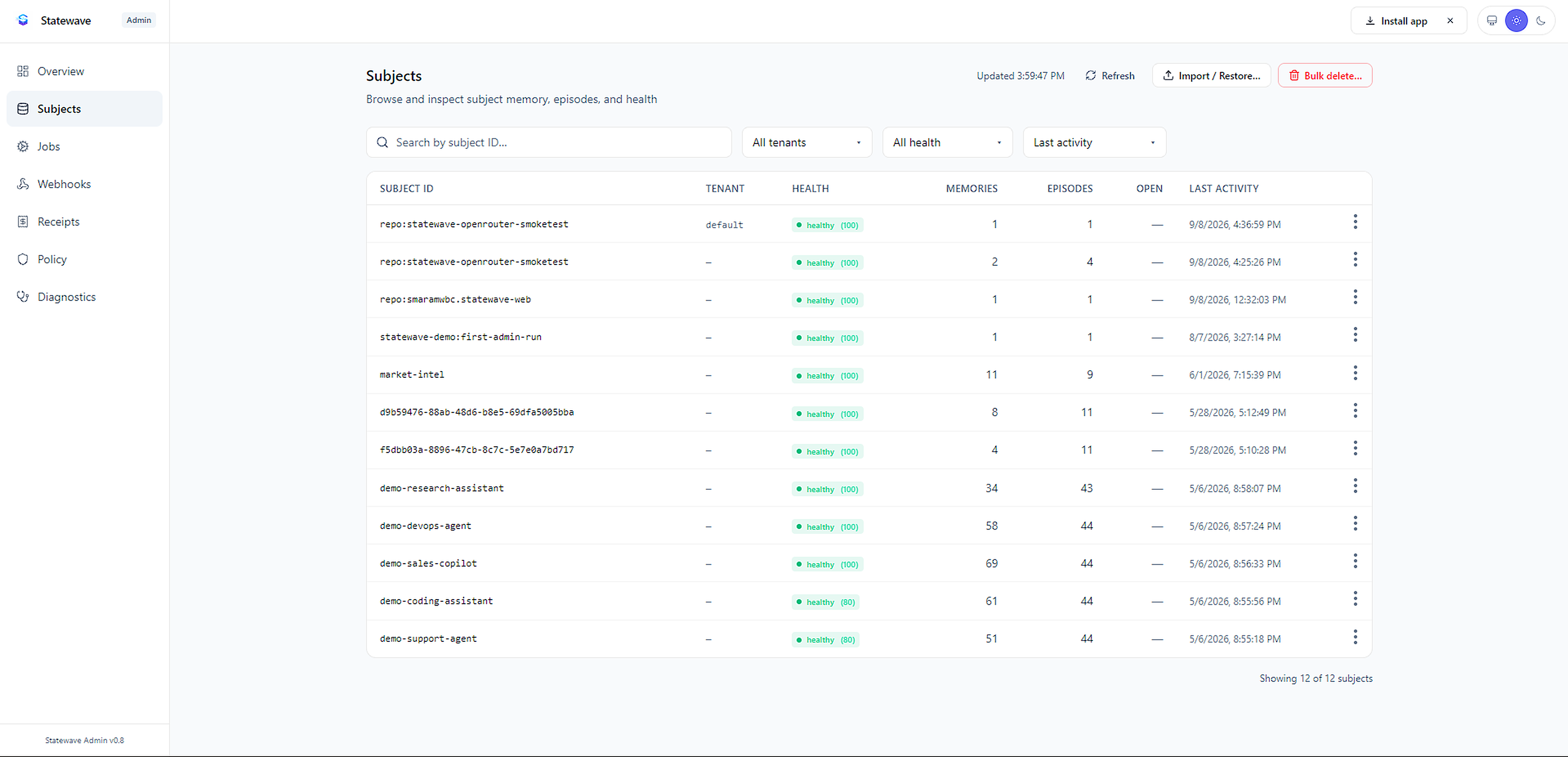1568x757 pixels.
Task: Open subject demo-research-assistant
Action: pyautogui.click(x=442, y=488)
